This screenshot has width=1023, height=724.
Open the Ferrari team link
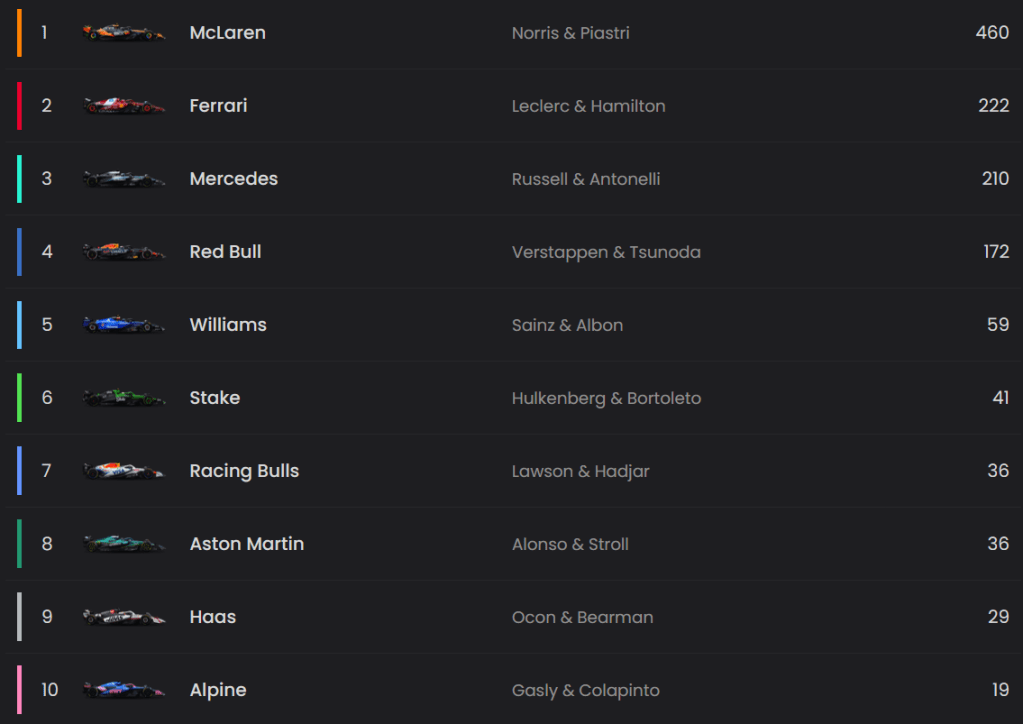[x=218, y=106]
